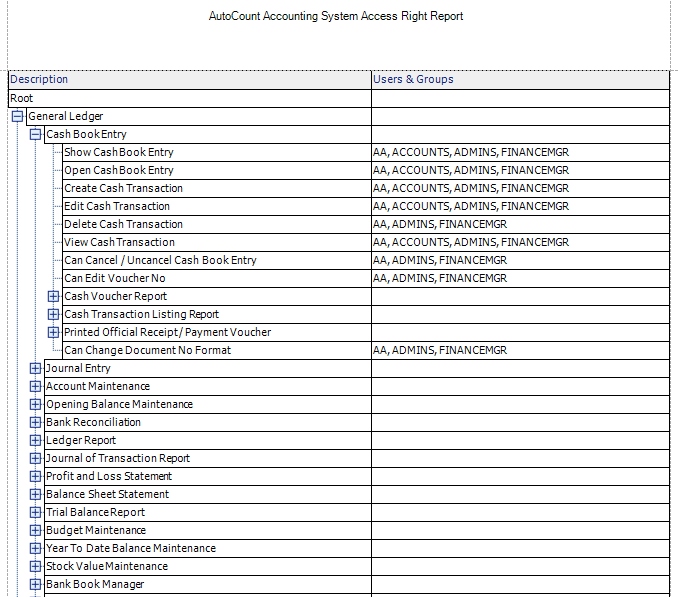Click users cell for View Cash Transaction
This screenshot has height=597, width=678.
click(520, 243)
